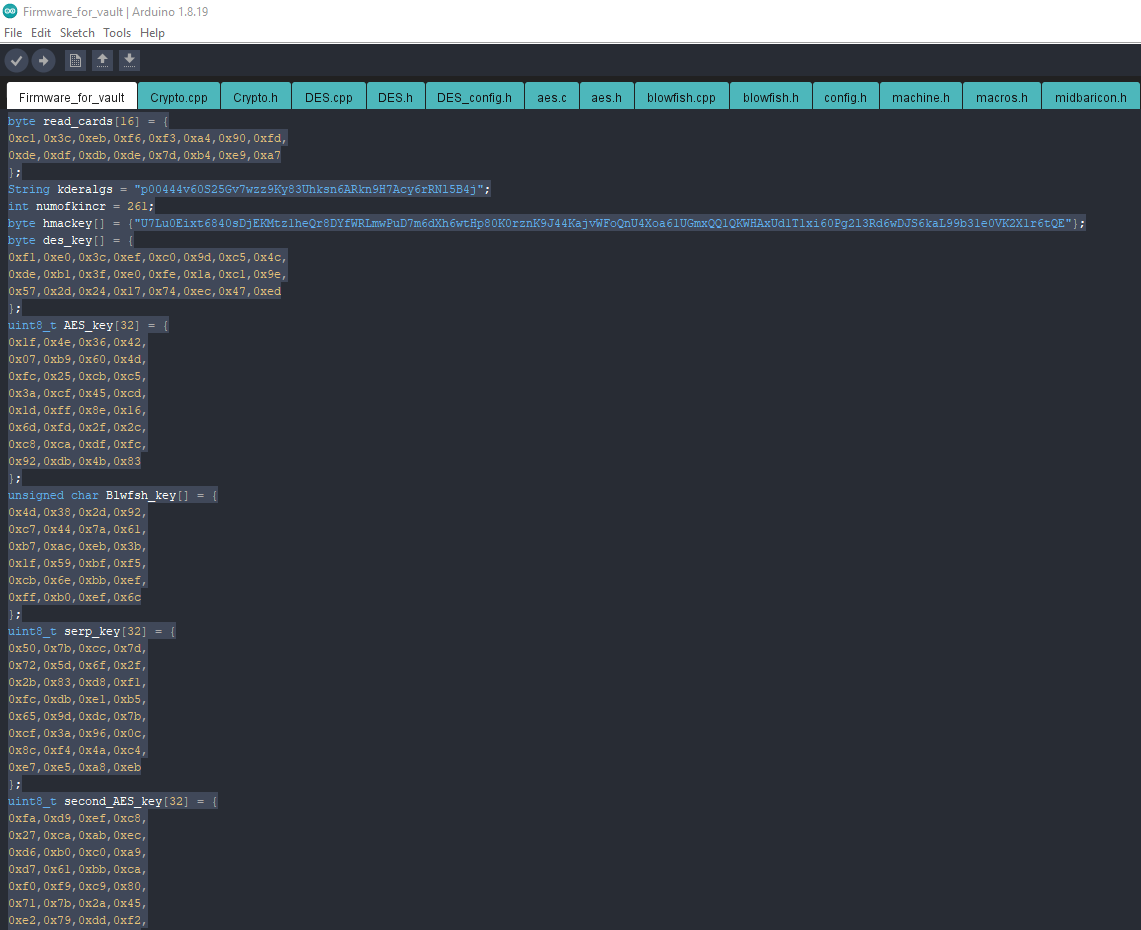Click the Arduino logo in title bar
The image size is (1141, 930).
tap(10, 11)
